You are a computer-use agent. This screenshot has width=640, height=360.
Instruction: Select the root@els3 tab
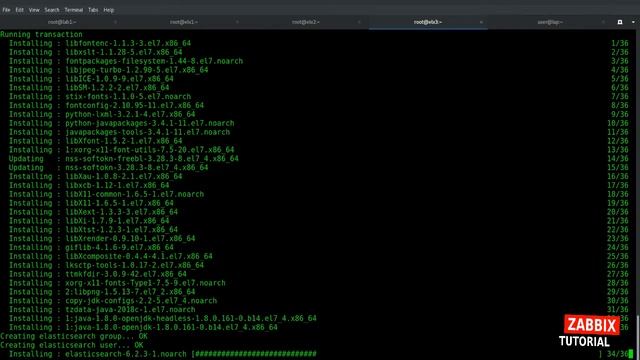(x=428, y=22)
